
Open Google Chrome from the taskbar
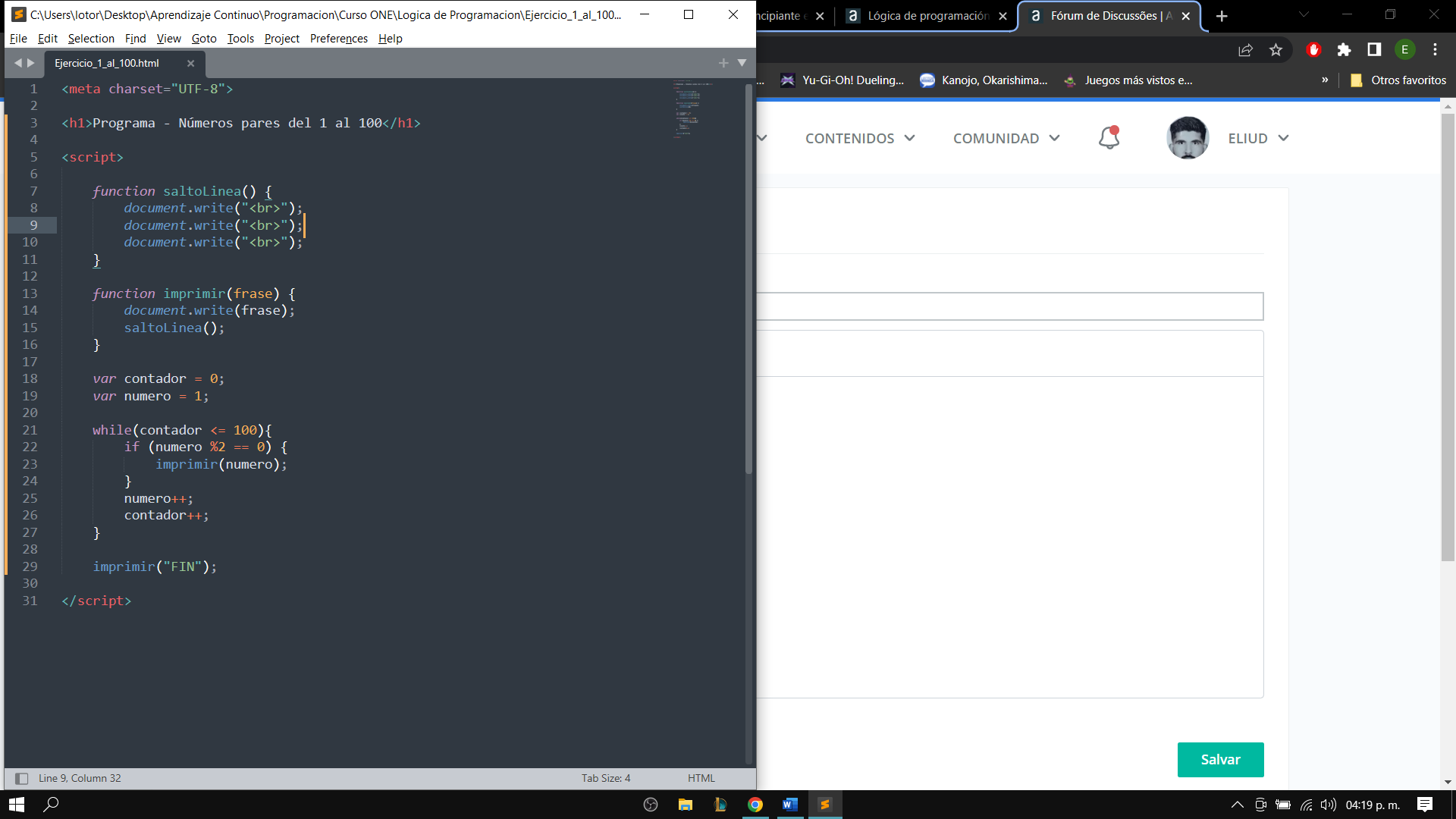pyautogui.click(x=755, y=805)
